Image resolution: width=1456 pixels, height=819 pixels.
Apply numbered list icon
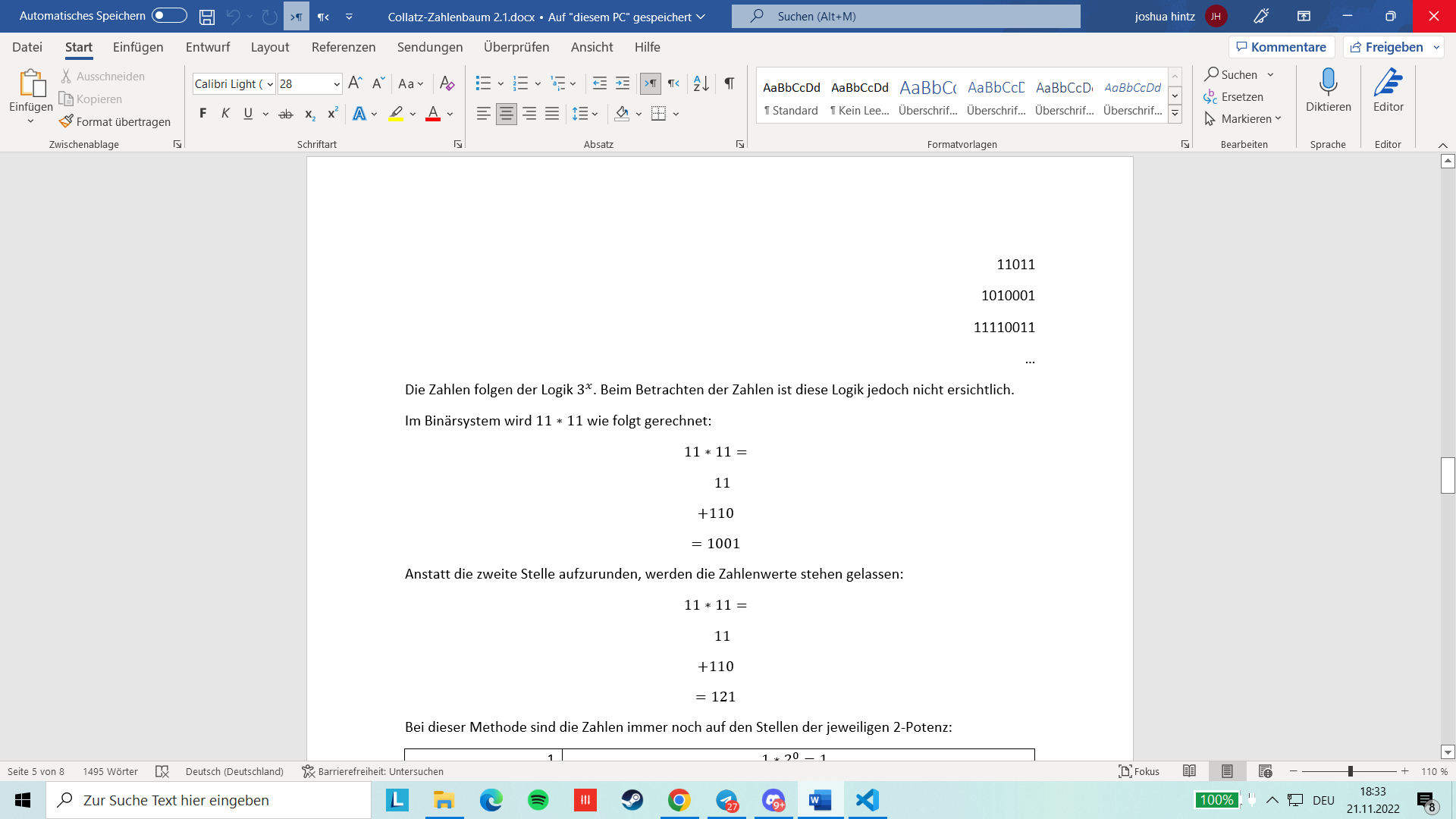coord(520,83)
